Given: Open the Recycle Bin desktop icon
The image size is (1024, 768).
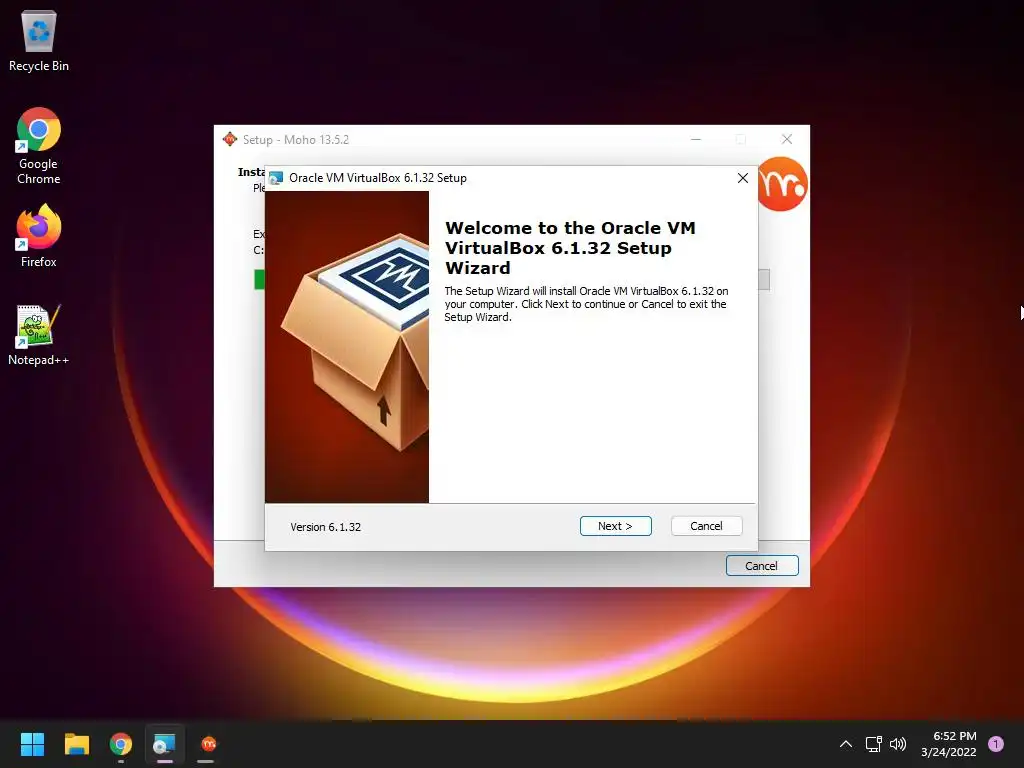Looking at the screenshot, I should (x=39, y=40).
